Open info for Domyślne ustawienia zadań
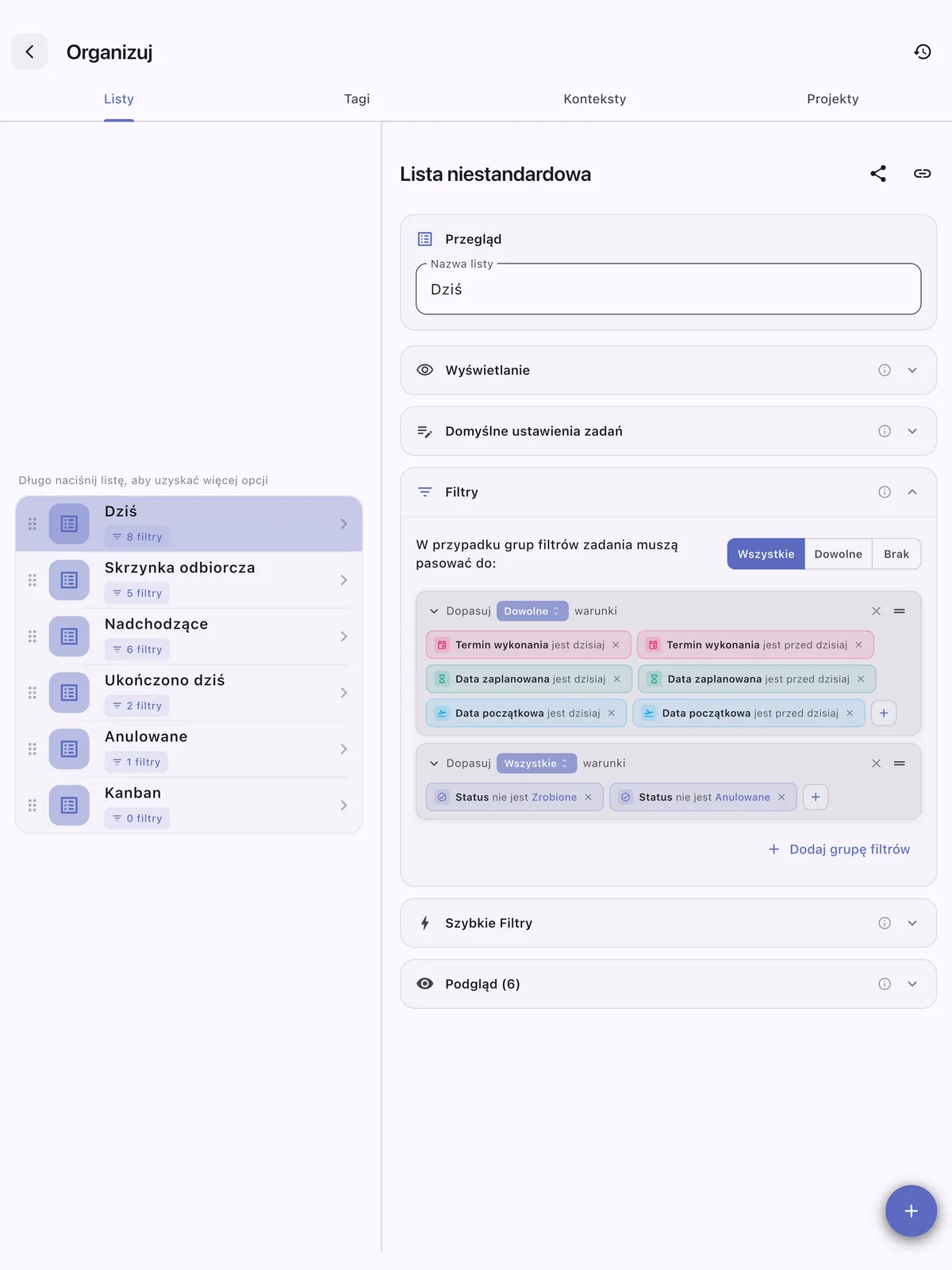This screenshot has width=952, height=1270. click(885, 431)
